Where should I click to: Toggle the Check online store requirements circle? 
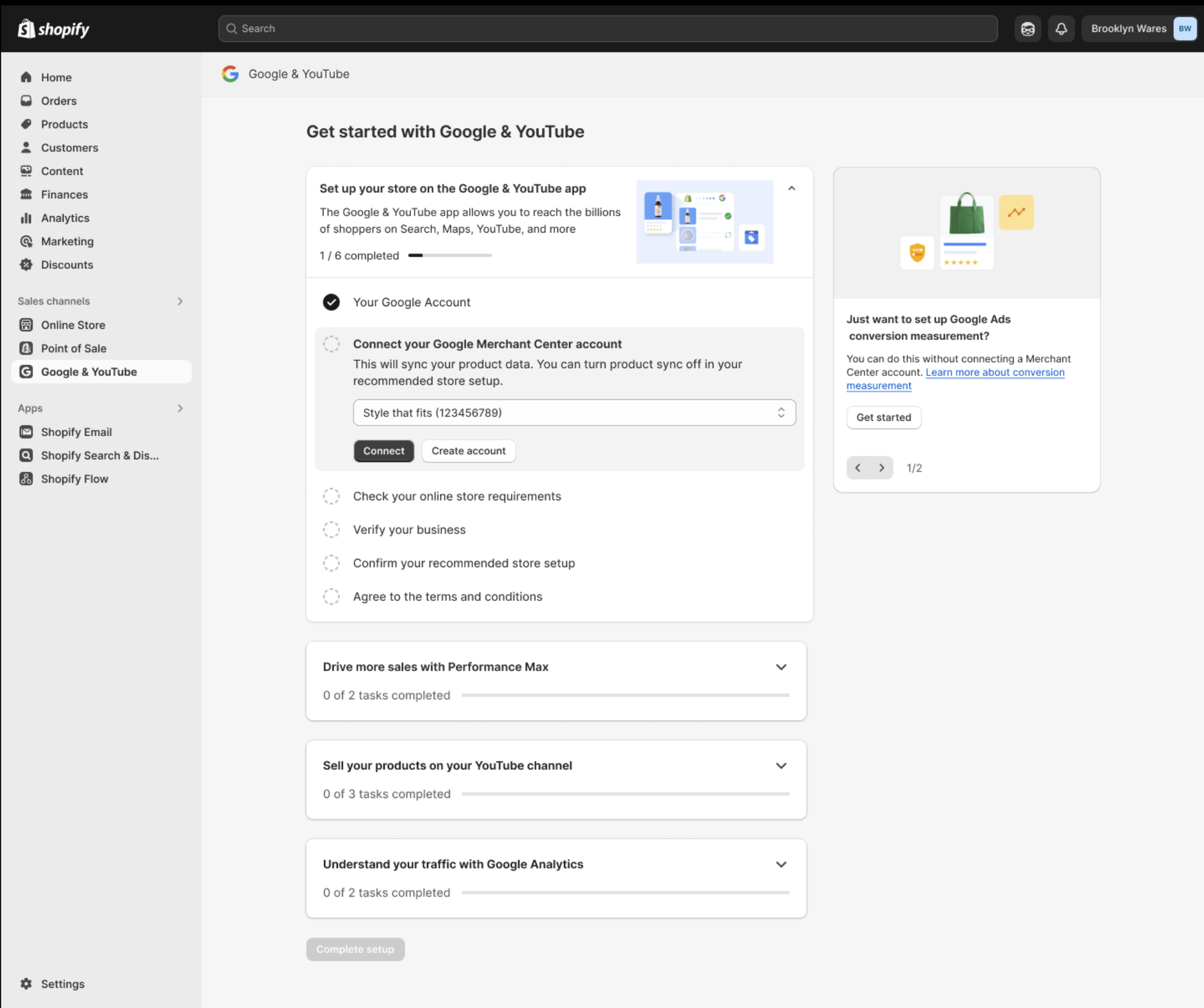331,496
